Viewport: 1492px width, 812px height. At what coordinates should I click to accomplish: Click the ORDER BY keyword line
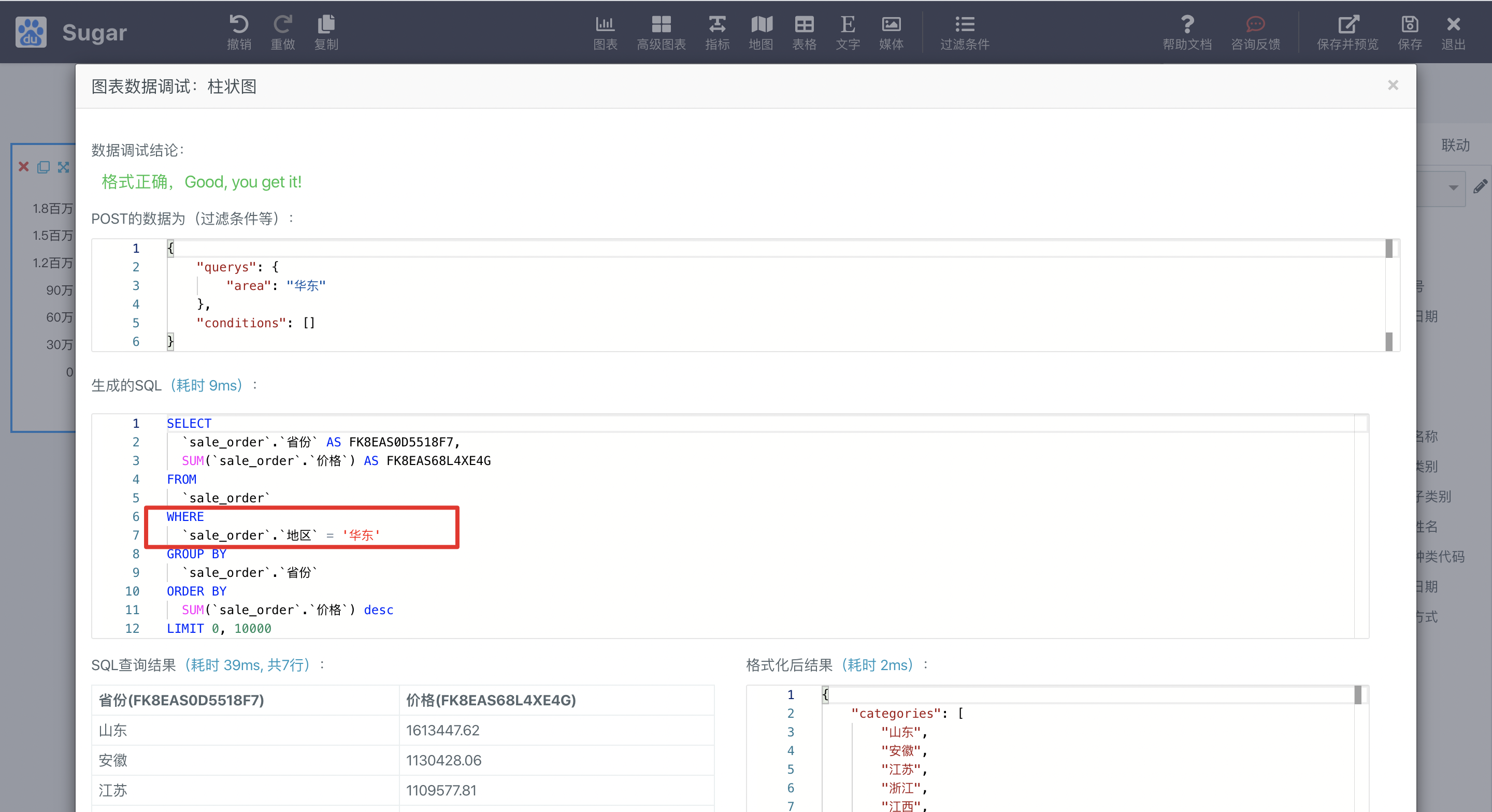(x=196, y=591)
